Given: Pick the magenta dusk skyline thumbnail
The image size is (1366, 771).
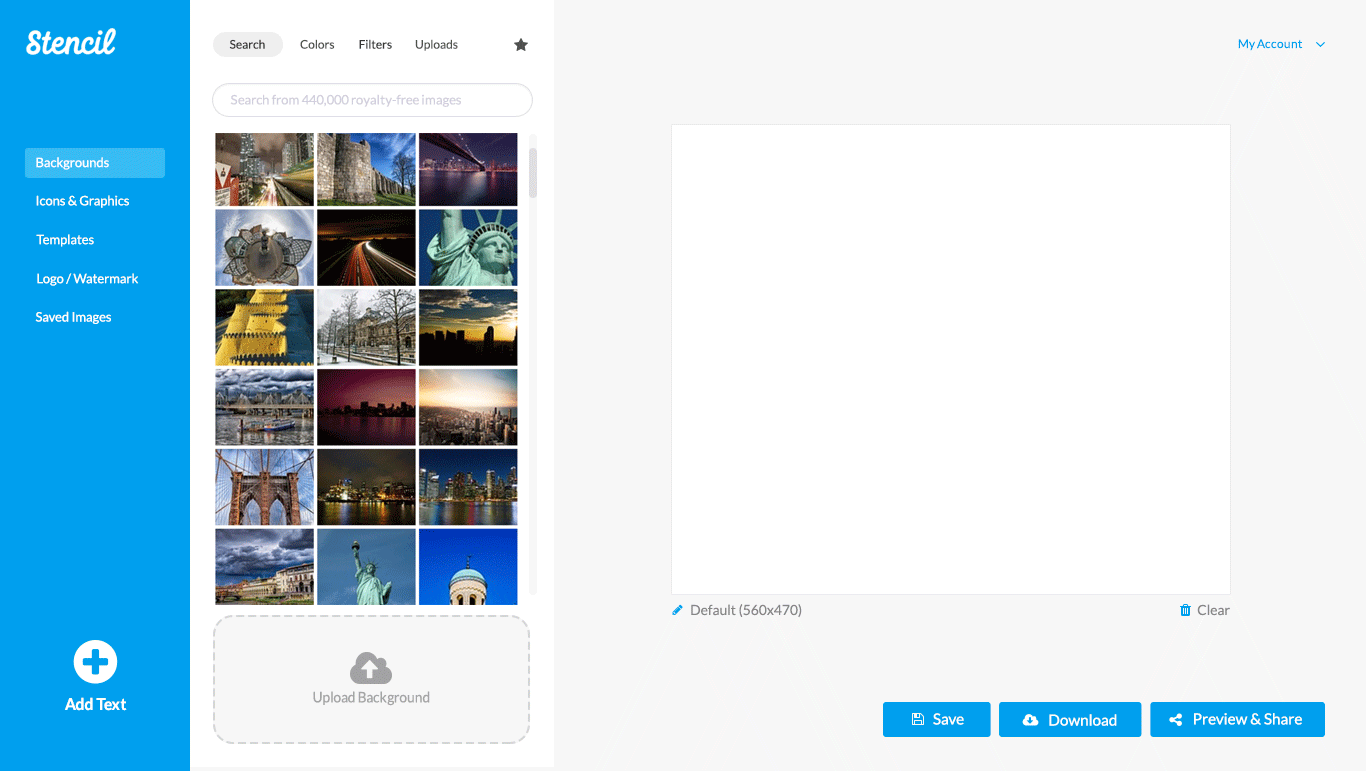Looking at the screenshot, I should (366, 407).
